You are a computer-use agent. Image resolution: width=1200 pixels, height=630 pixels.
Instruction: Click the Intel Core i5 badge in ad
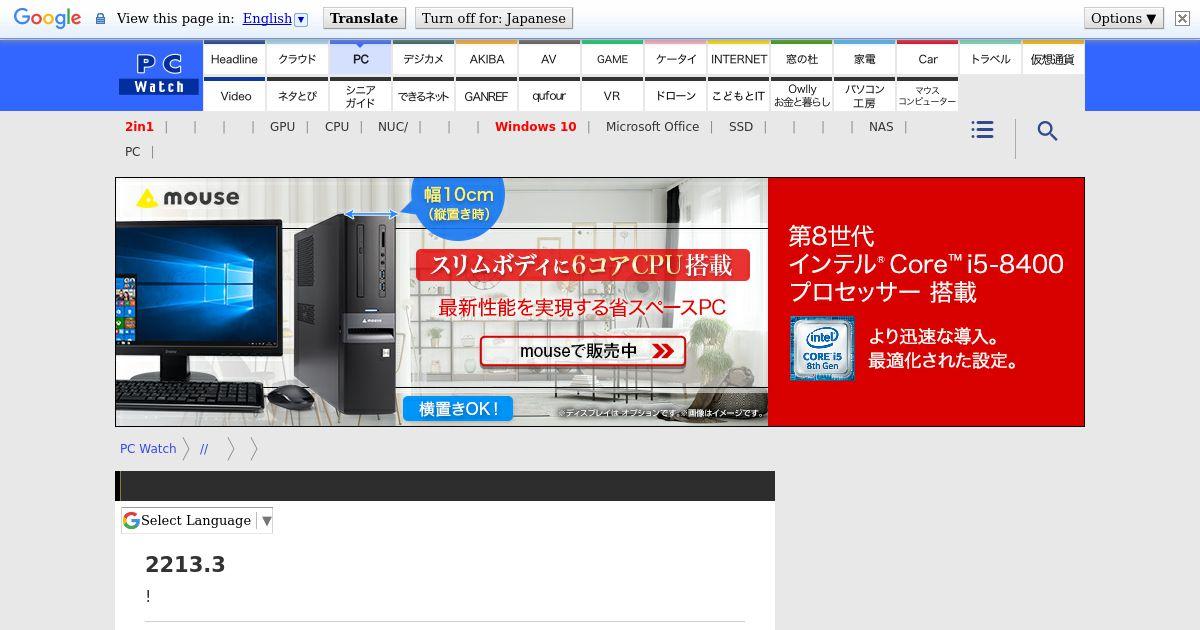(822, 348)
